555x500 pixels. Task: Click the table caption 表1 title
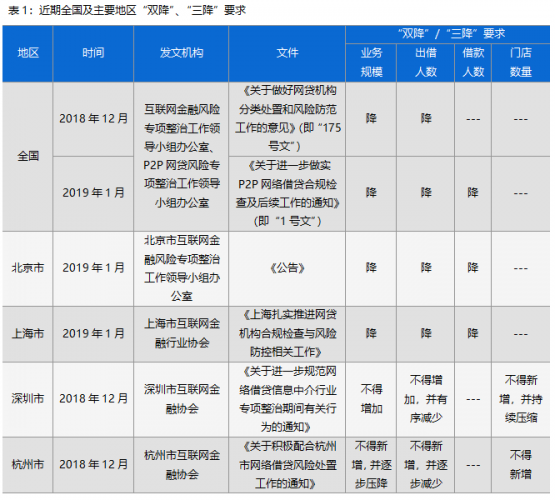click(127, 10)
